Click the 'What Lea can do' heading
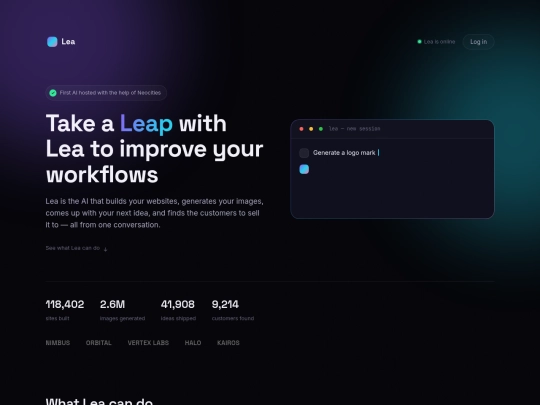The height and width of the screenshot is (405, 540). tap(99, 401)
